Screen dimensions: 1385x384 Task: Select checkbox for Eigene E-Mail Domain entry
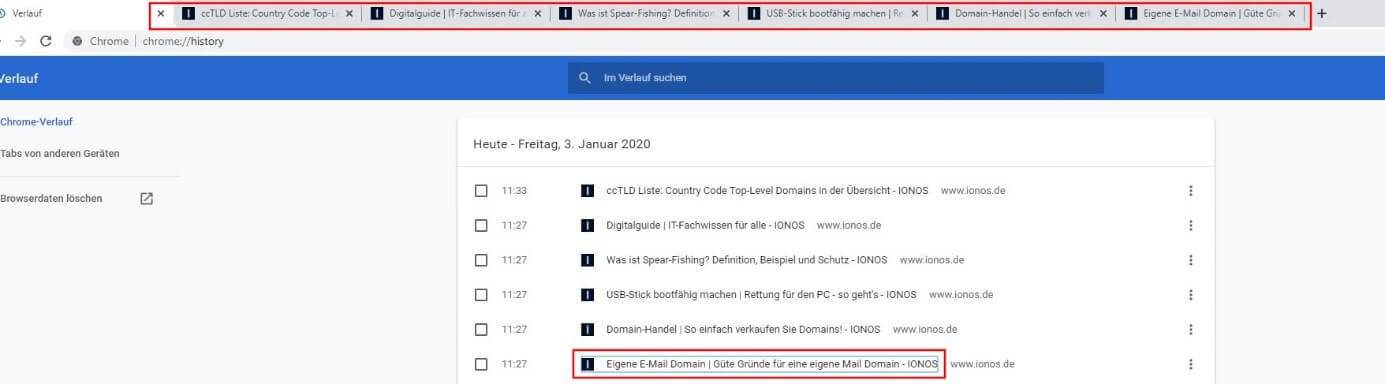(481, 364)
